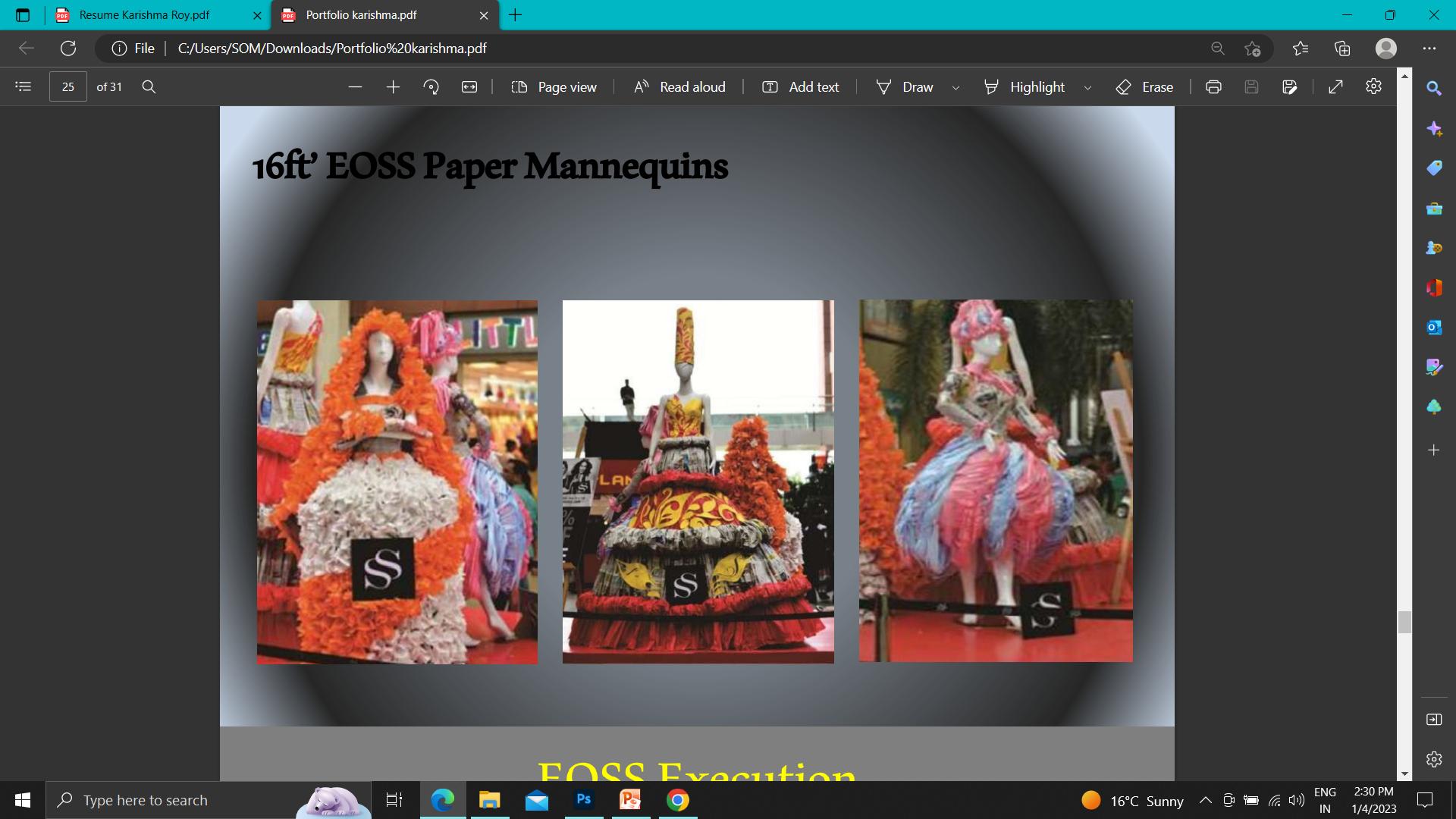Click the Save as icon

(x=1289, y=87)
